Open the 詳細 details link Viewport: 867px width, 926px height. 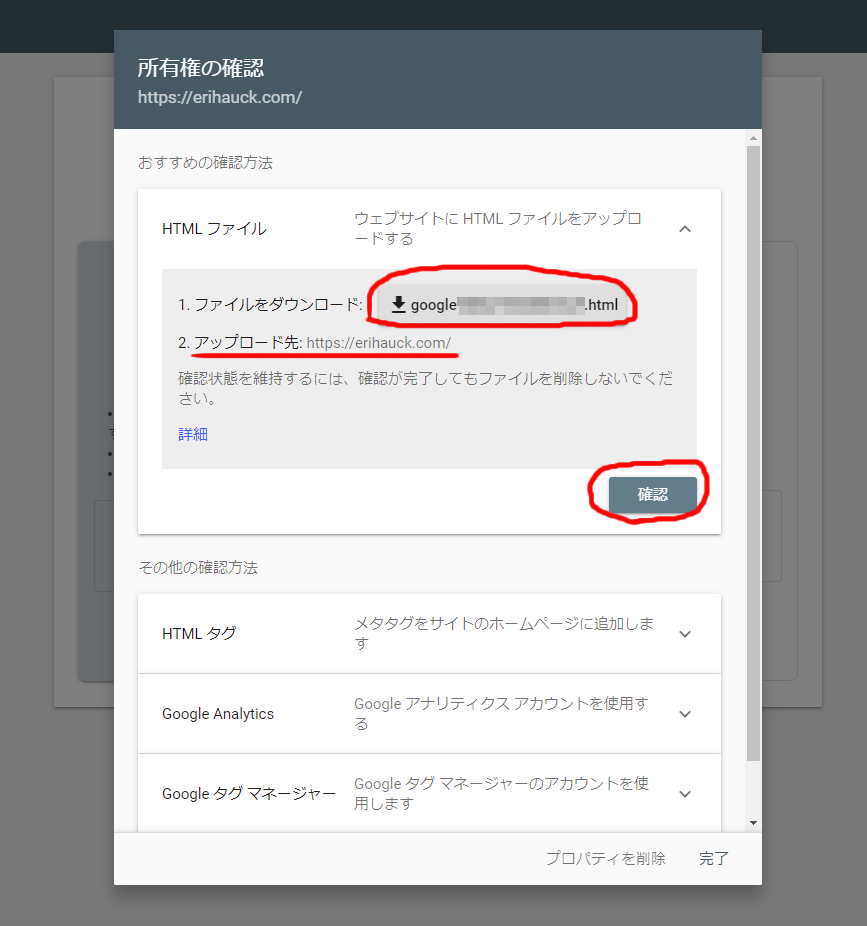tap(193, 434)
